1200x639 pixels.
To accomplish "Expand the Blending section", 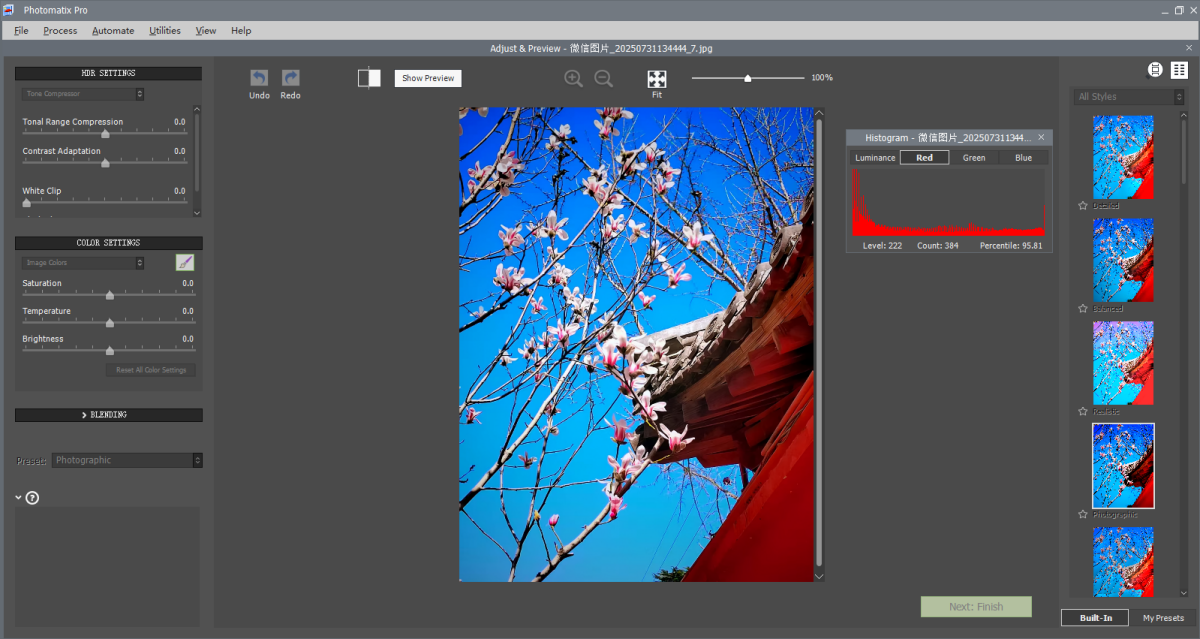I will tap(108, 415).
